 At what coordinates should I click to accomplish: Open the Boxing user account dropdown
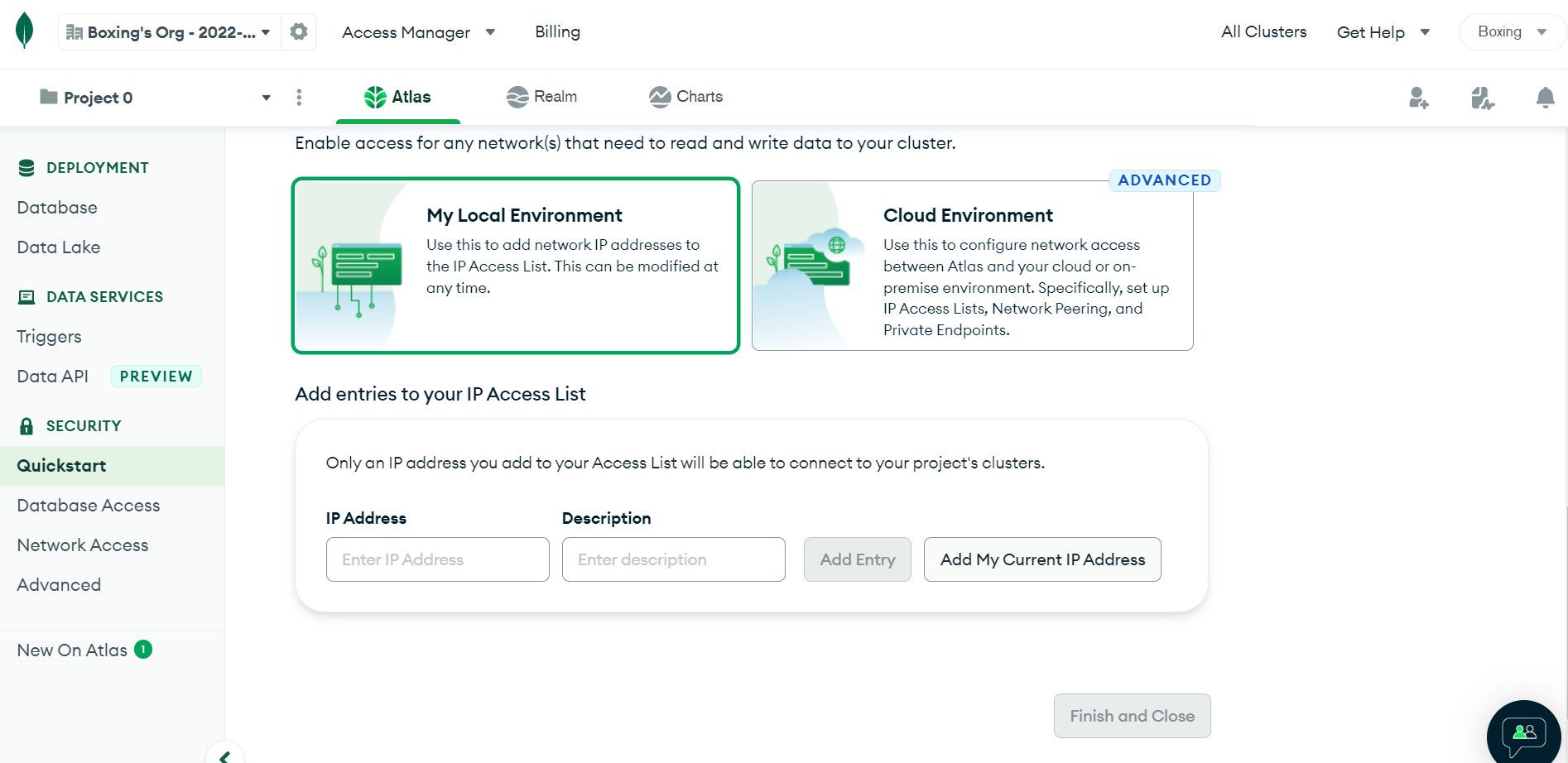tap(1512, 32)
